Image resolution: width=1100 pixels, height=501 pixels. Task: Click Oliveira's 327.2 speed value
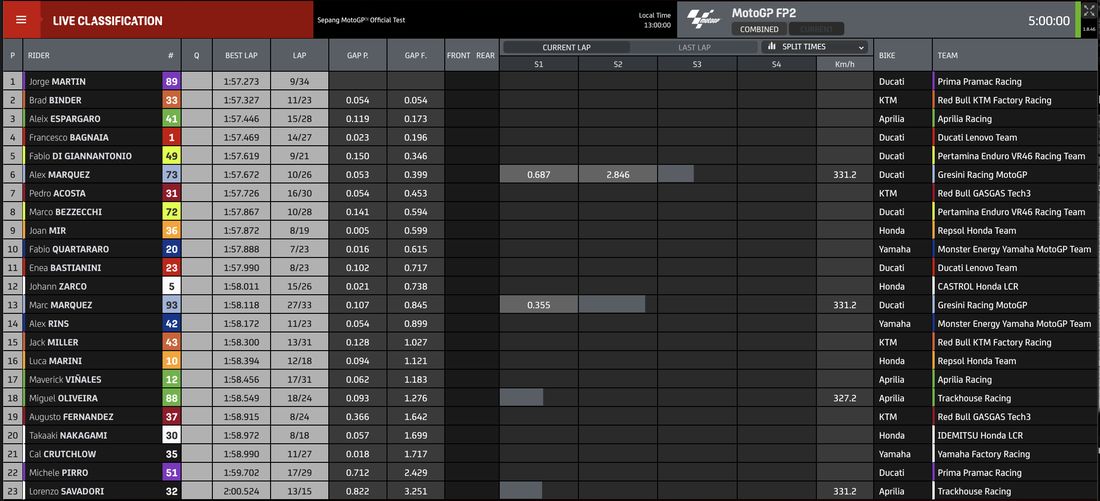click(845, 398)
